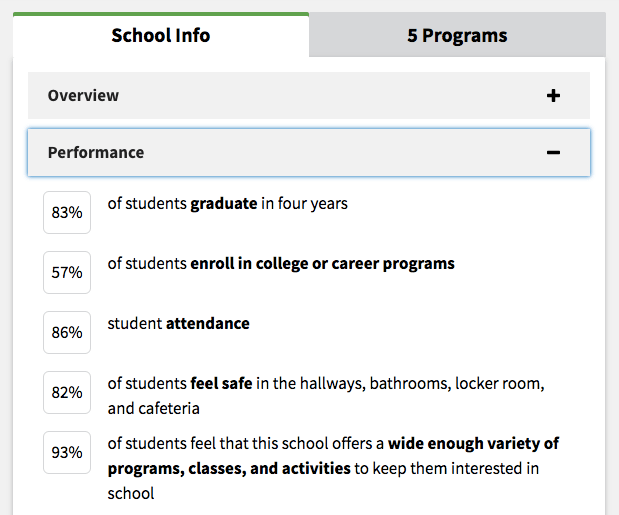Open the 5 Programs tab

click(x=457, y=35)
